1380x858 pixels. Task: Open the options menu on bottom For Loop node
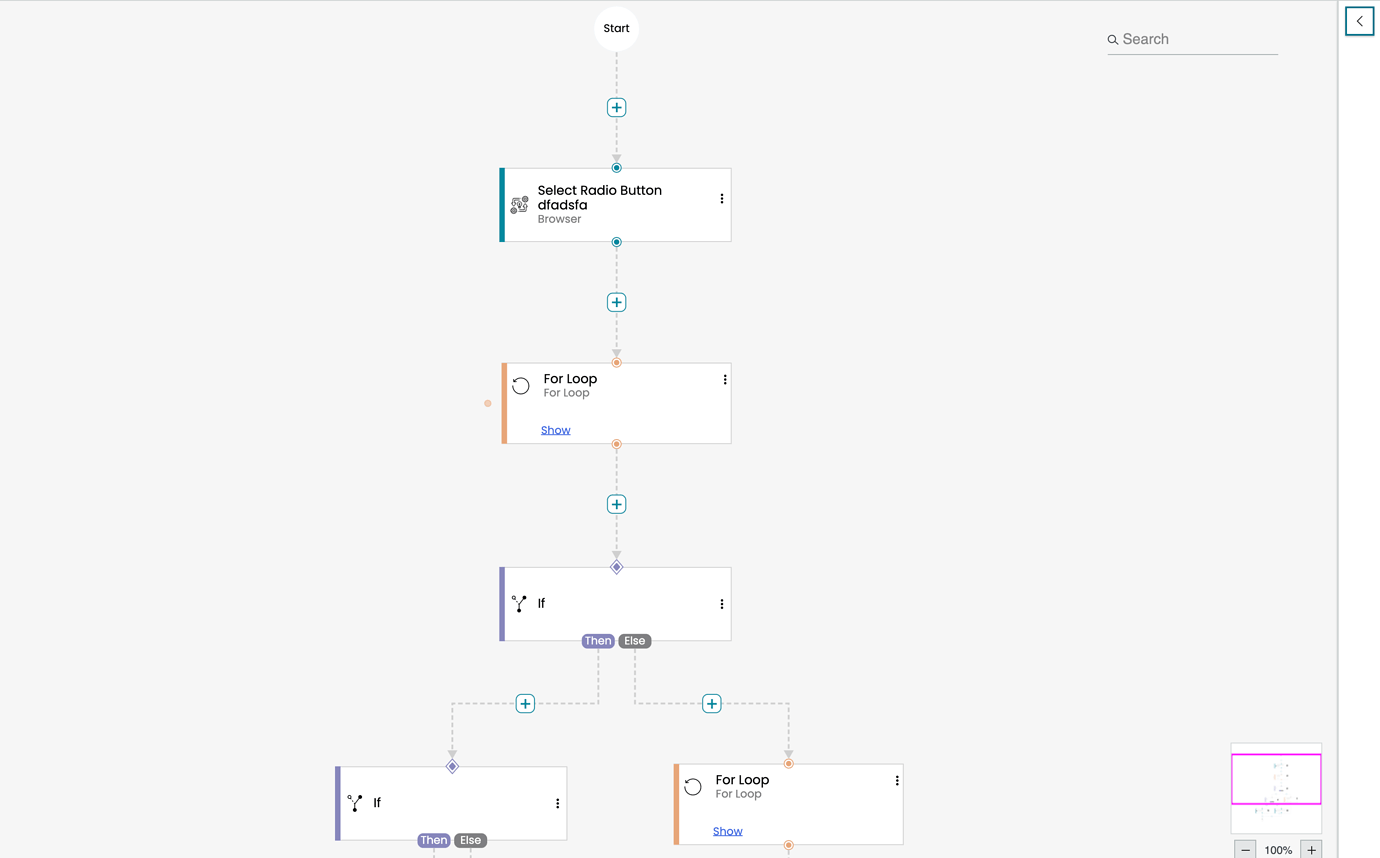click(x=896, y=780)
